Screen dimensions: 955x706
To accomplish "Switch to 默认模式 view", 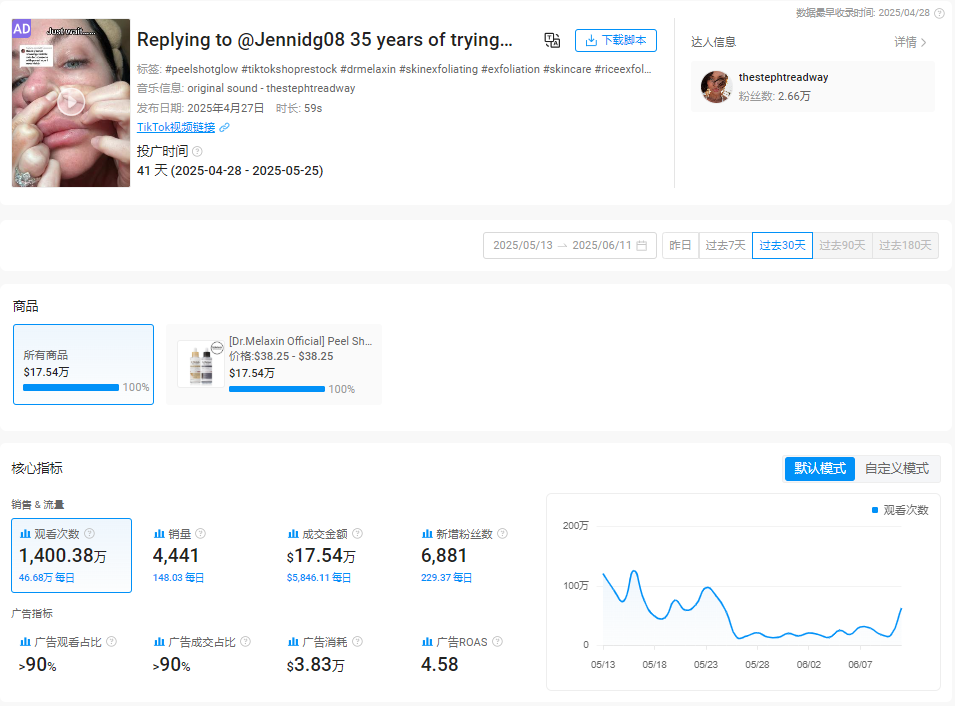I will pyautogui.click(x=819, y=468).
